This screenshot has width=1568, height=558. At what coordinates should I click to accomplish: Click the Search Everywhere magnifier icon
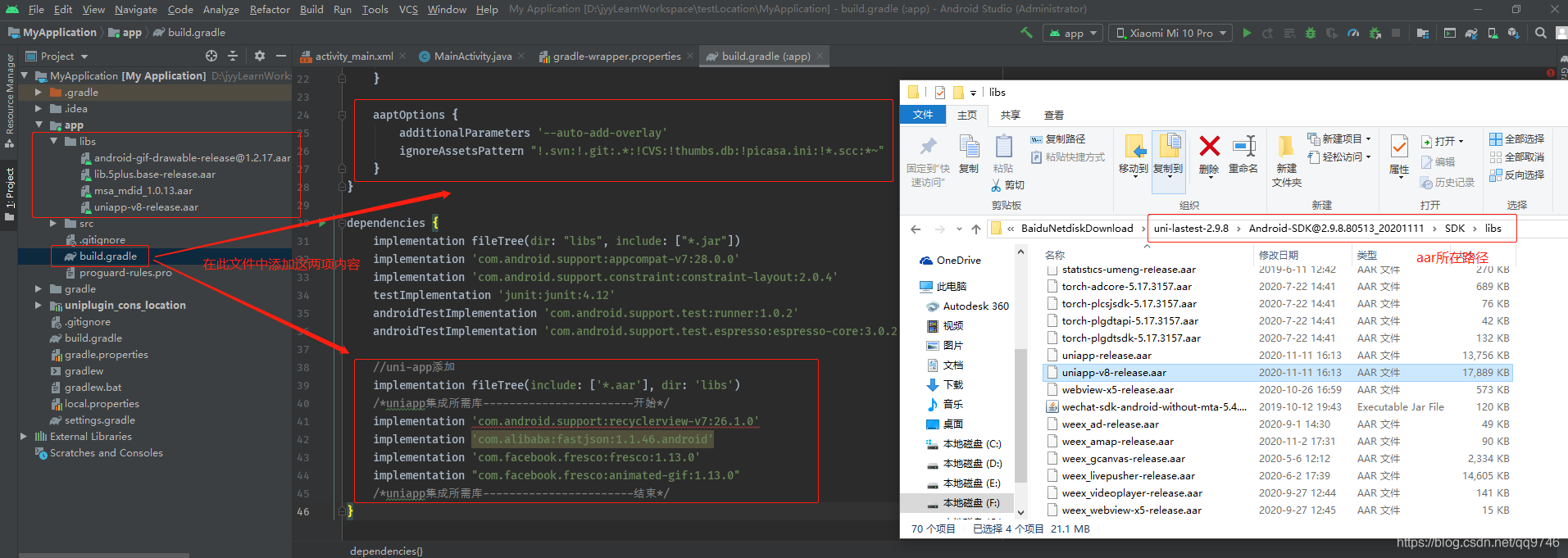pyautogui.click(x=1541, y=33)
